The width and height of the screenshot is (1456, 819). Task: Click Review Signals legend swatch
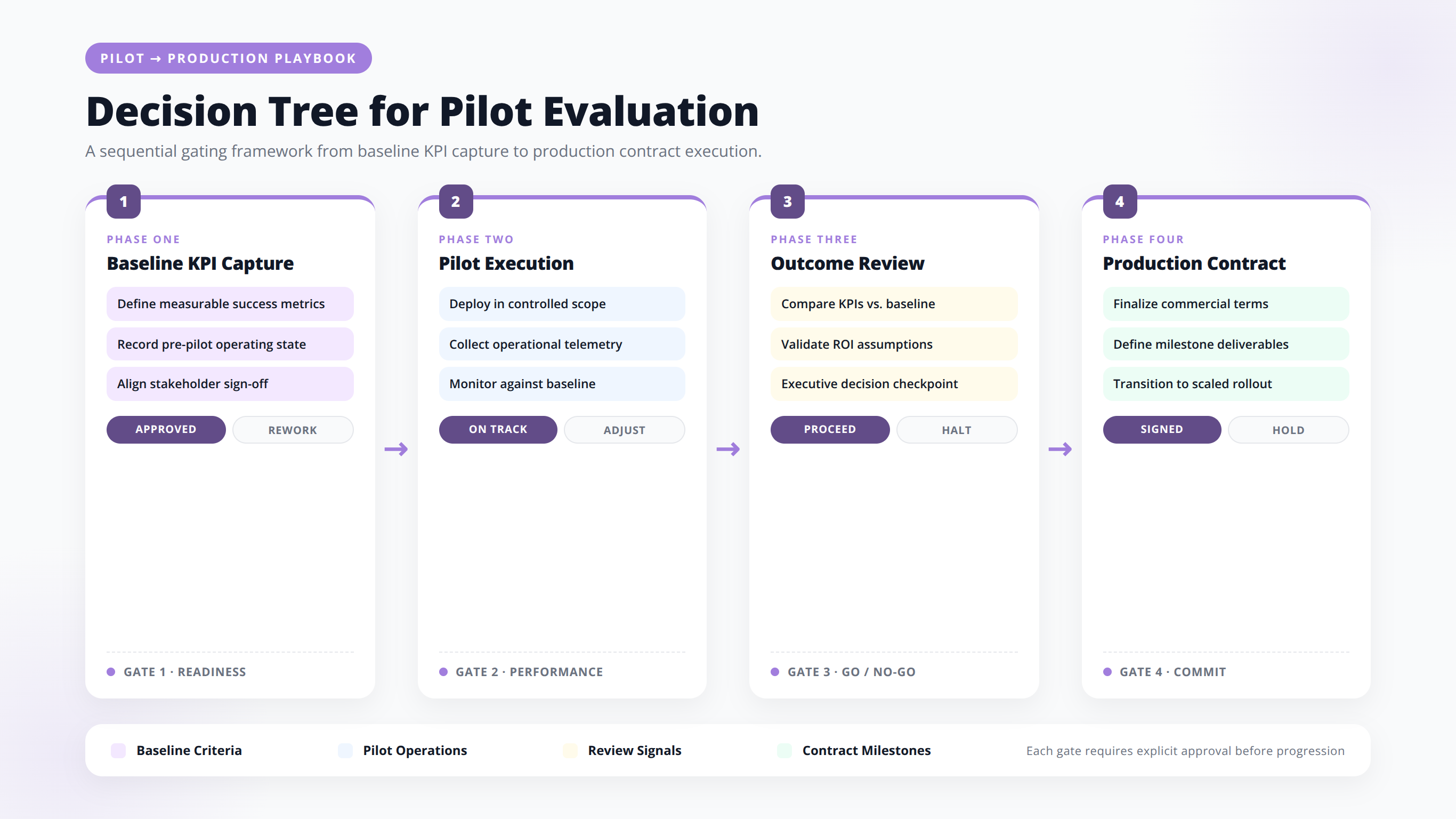tap(570, 751)
